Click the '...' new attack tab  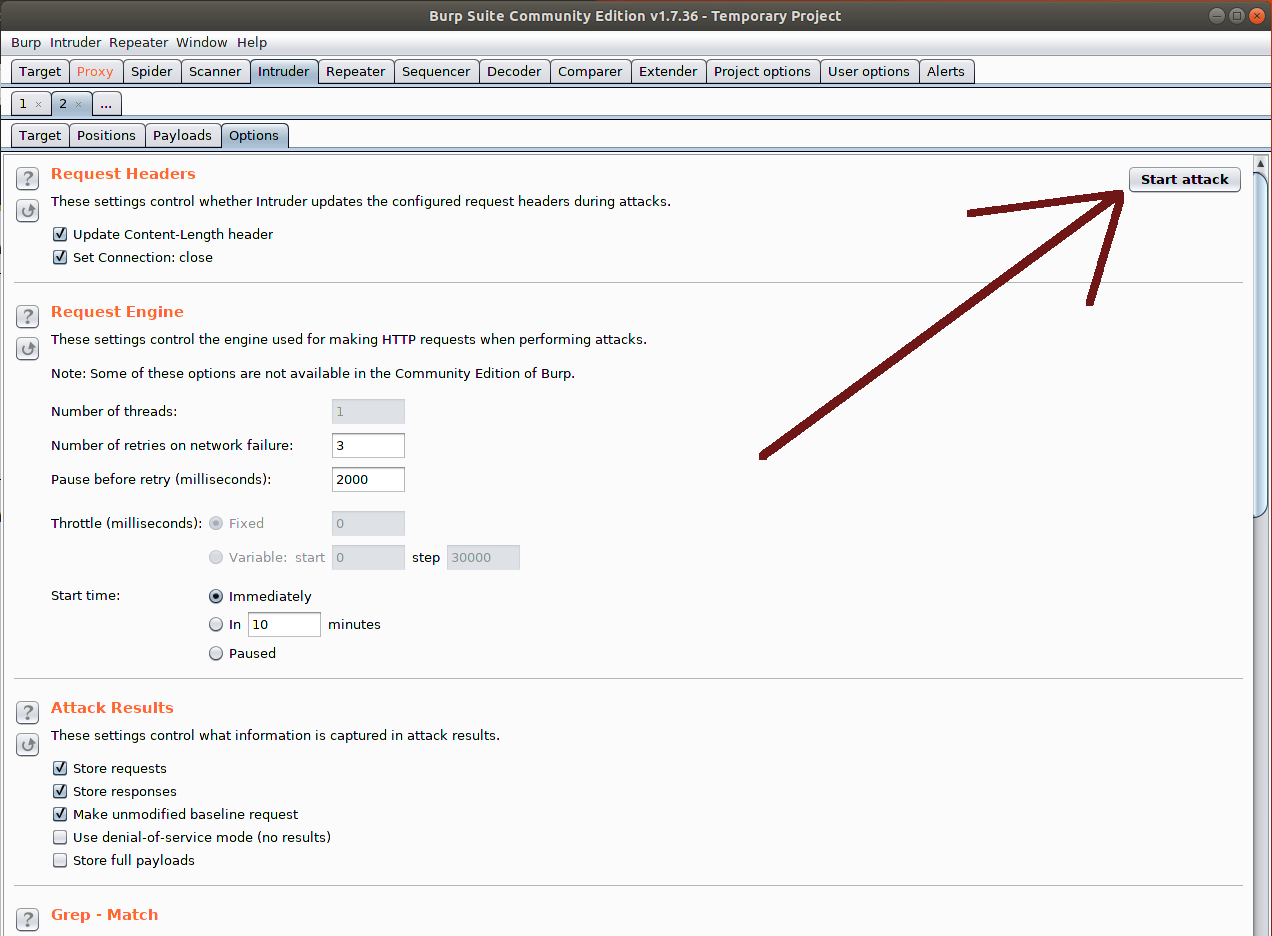[106, 104]
